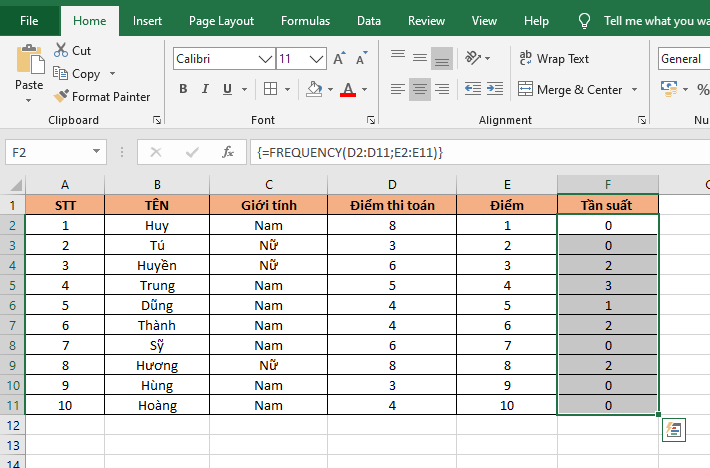Click the Insert Function fx icon
710x468 pixels.
pyautogui.click(x=228, y=152)
